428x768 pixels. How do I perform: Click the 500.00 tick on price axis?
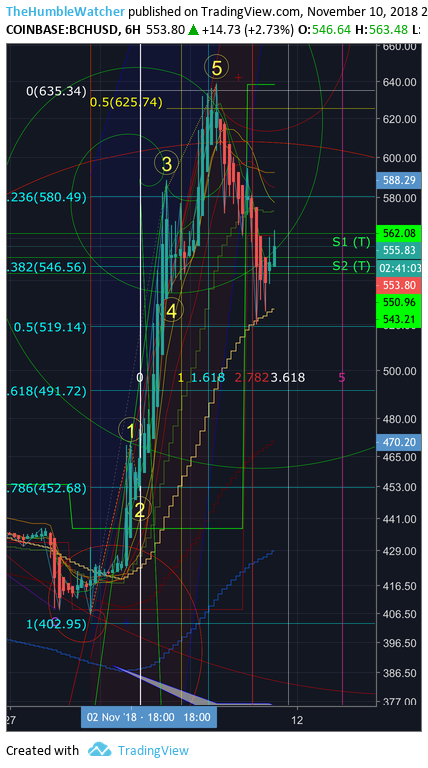tap(400, 371)
